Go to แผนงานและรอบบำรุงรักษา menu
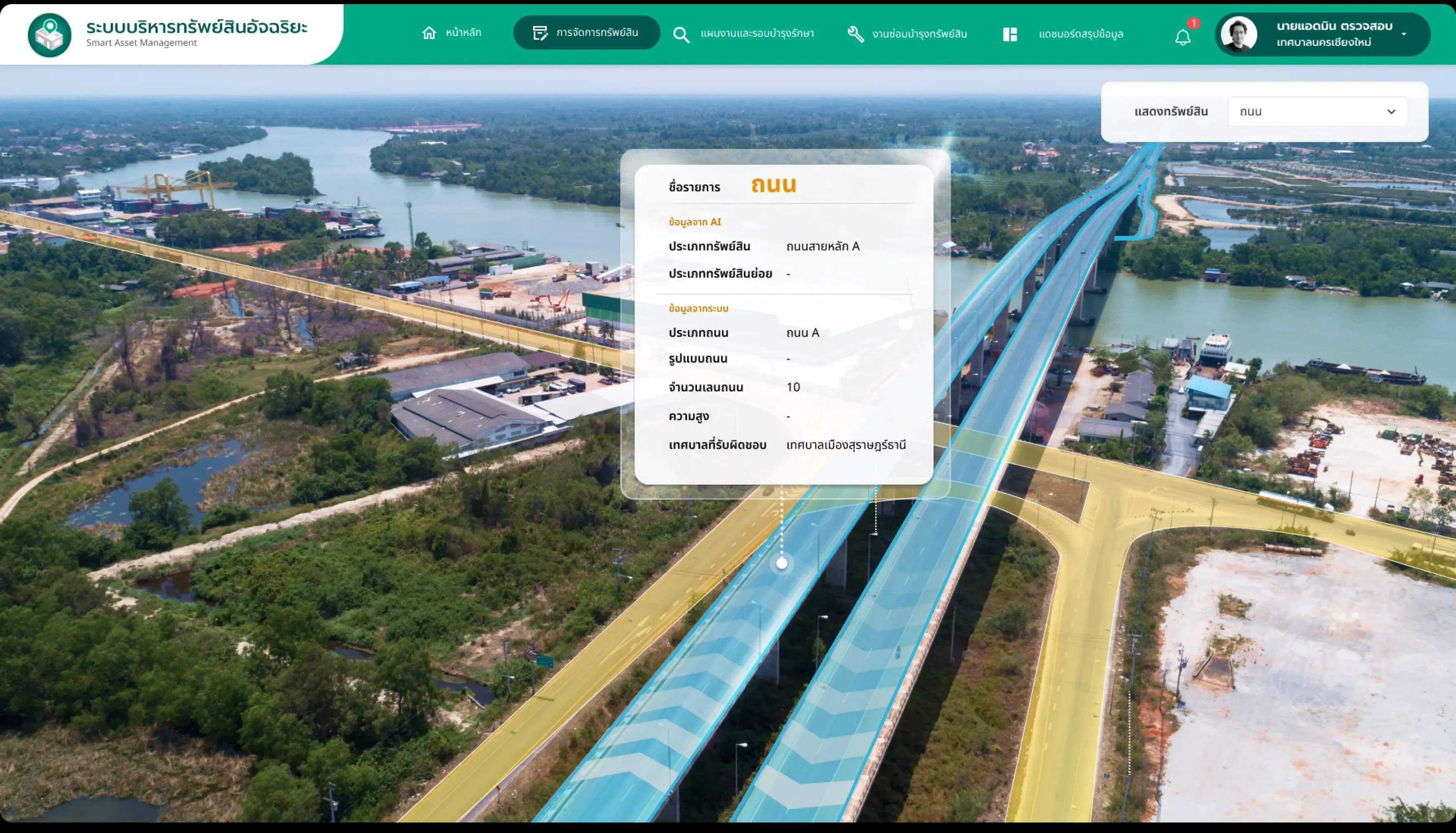 pos(757,34)
